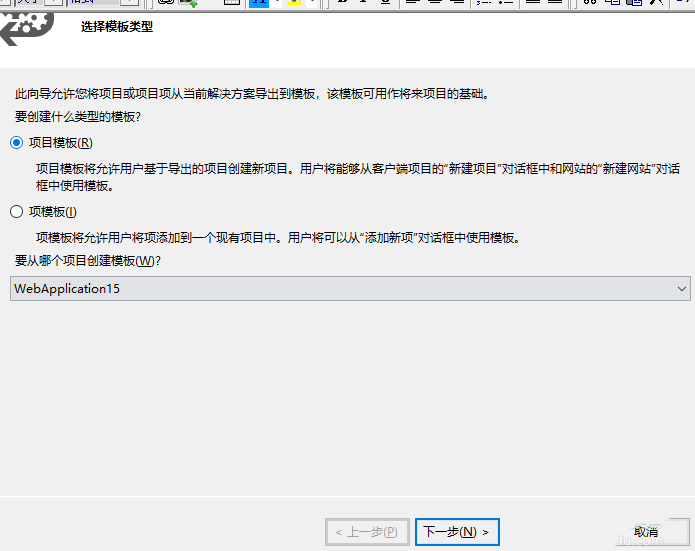Expand the project list dropdown arrow
695x551 pixels.
(682, 289)
